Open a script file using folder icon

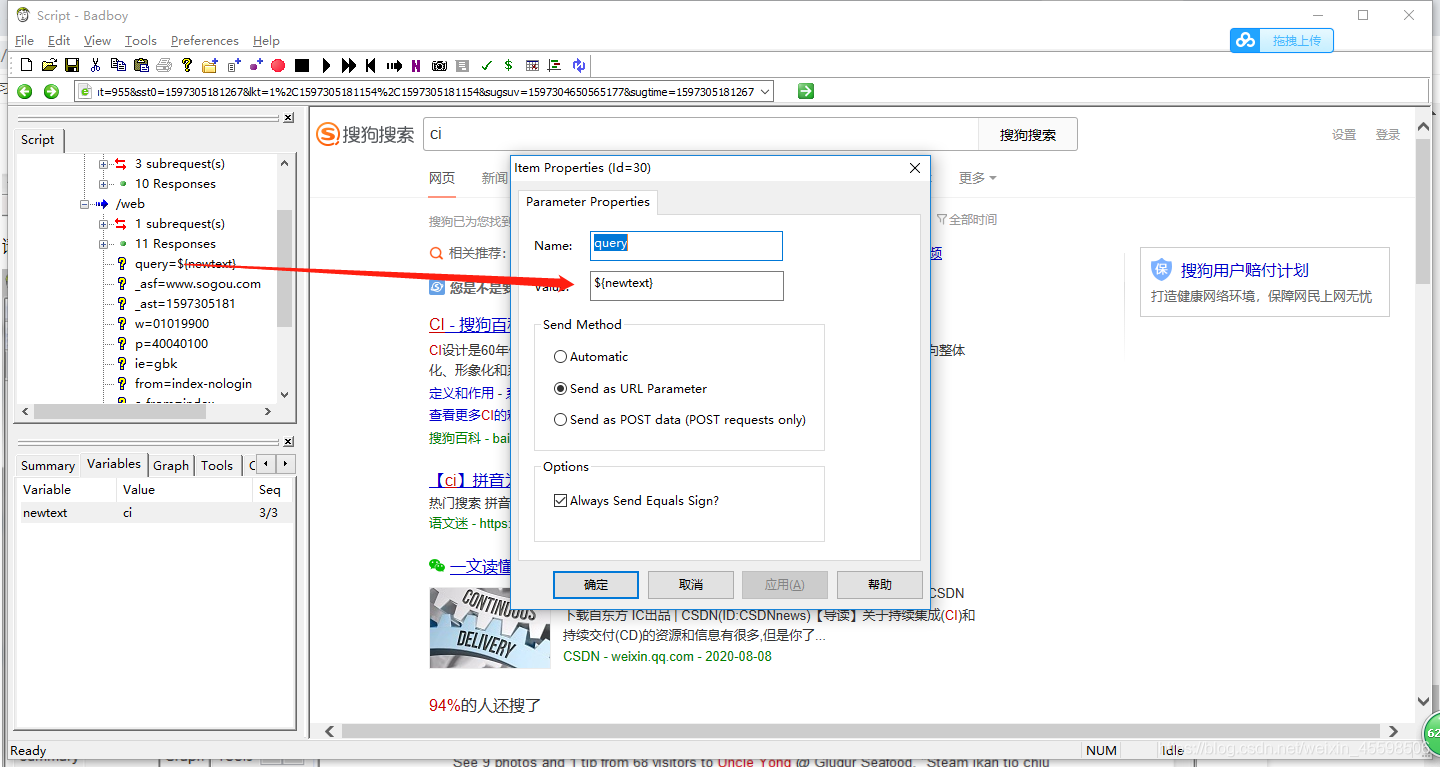(x=49, y=65)
